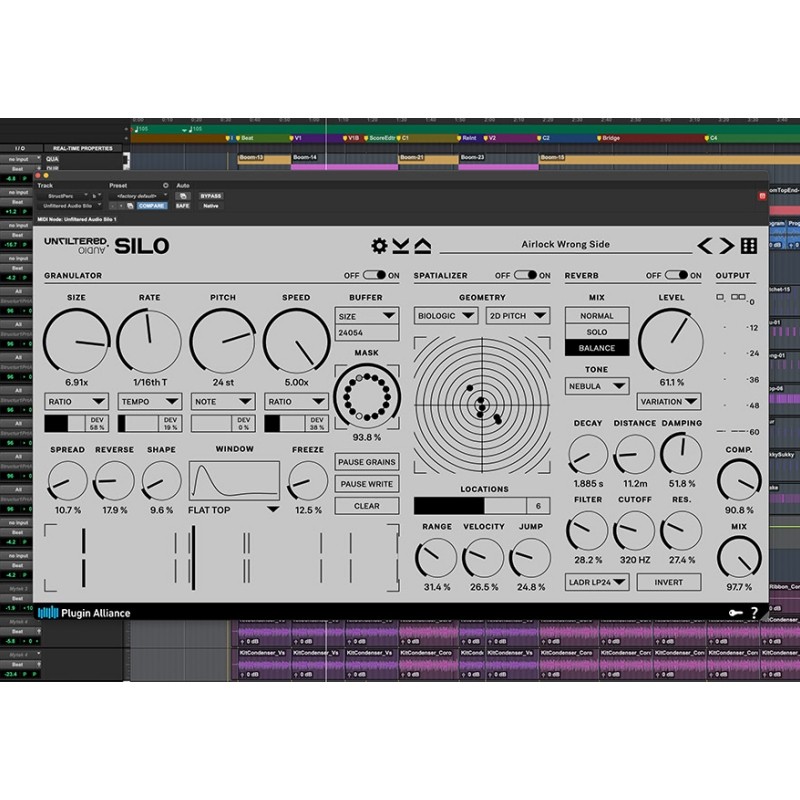This screenshot has width=800, height=800.
Task: Click the granulator SIZE knob
Action: point(77,341)
